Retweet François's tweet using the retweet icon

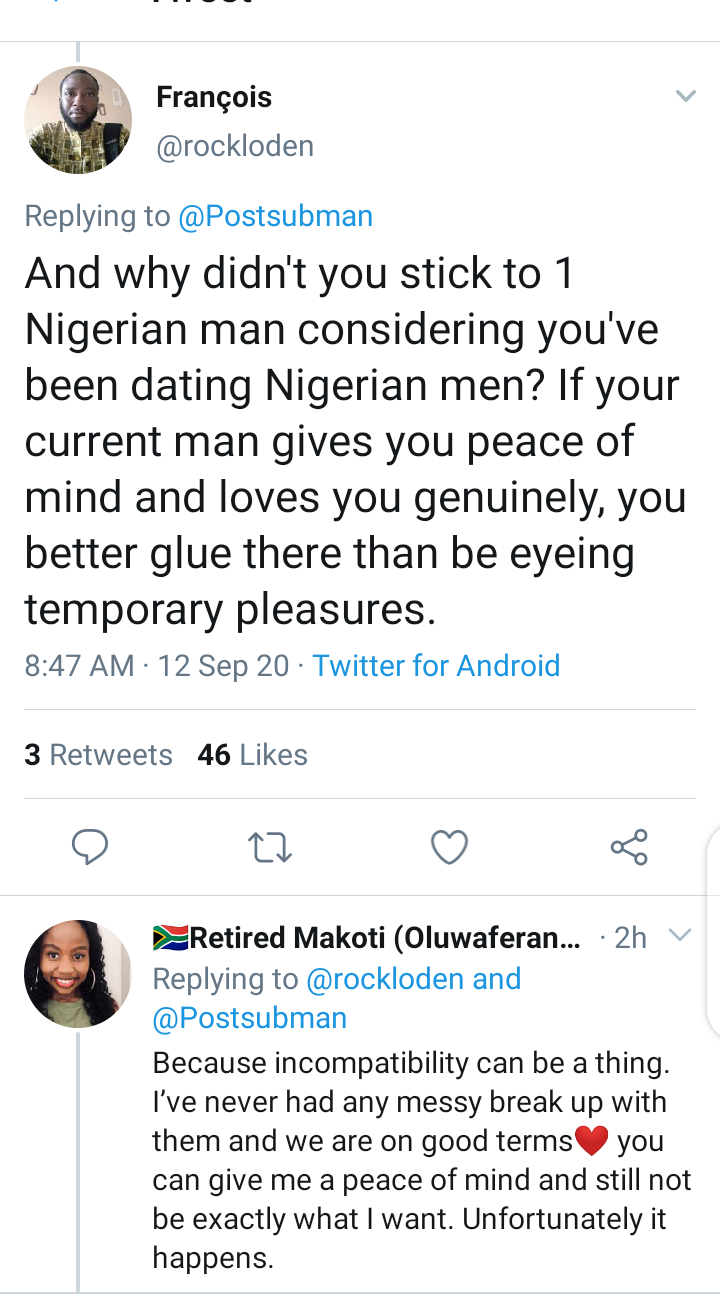coord(269,848)
